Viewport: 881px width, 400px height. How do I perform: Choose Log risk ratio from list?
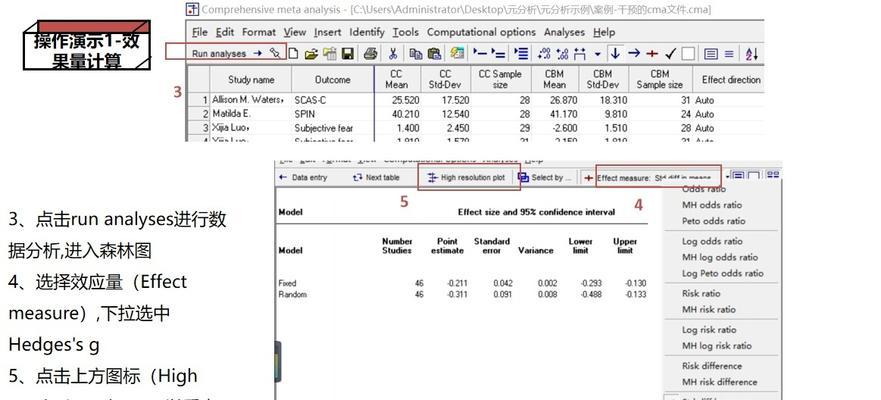[709, 330]
